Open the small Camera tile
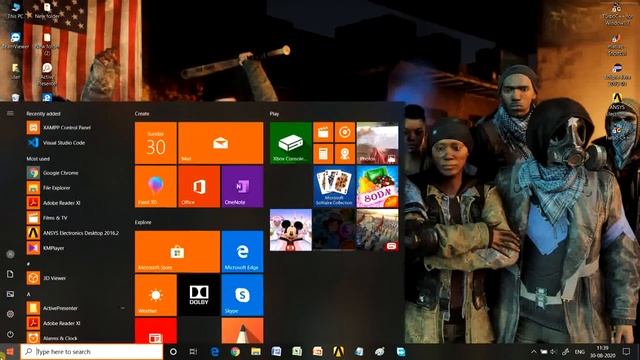The height and width of the screenshot is (360, 640). point(345,154)
